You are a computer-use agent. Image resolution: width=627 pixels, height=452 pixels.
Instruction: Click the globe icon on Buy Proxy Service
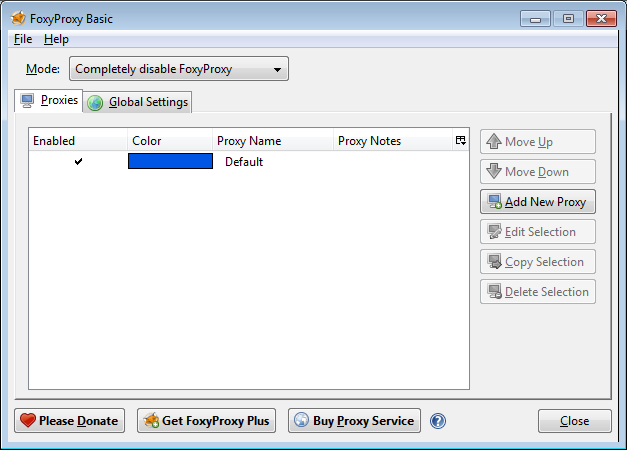[301, 421]
